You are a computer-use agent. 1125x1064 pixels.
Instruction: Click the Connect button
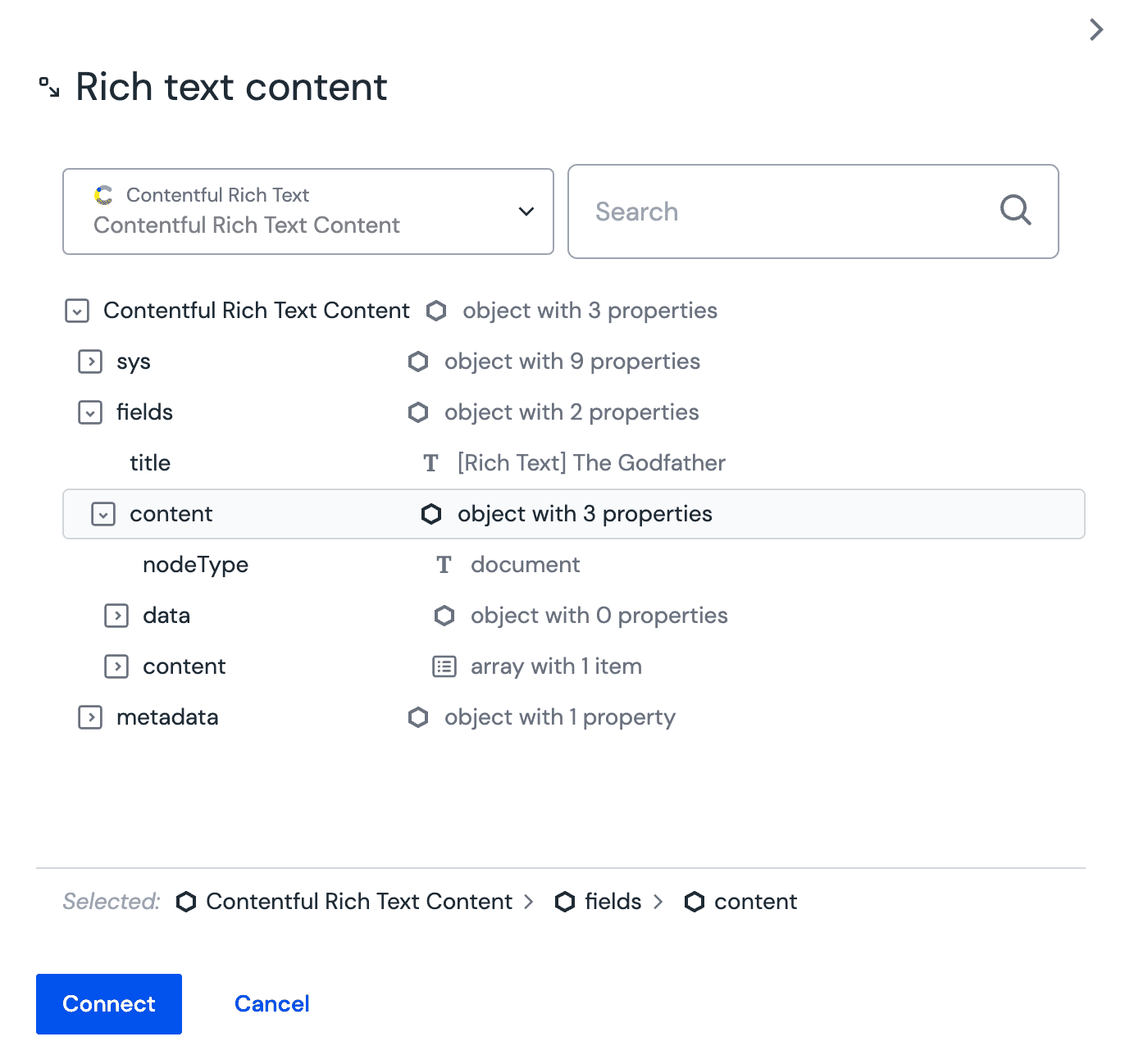pyautogui.click(x=109, y=1004)
